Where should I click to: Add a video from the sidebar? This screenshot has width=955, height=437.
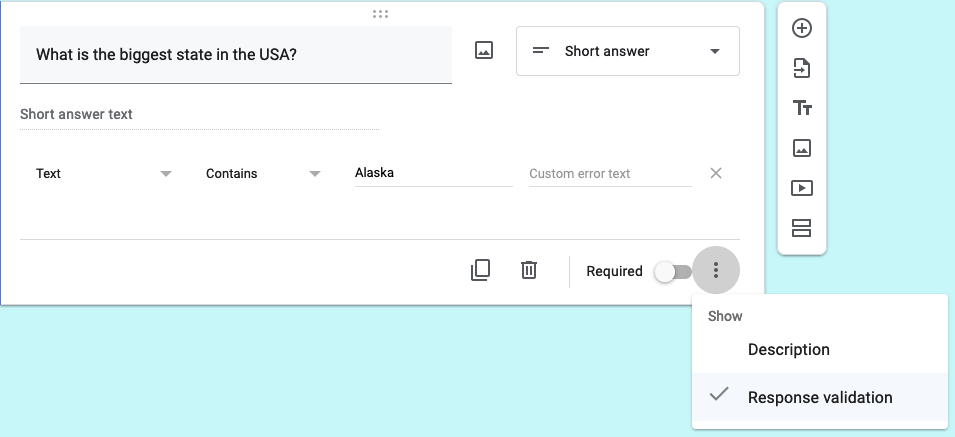click(801, 188)
